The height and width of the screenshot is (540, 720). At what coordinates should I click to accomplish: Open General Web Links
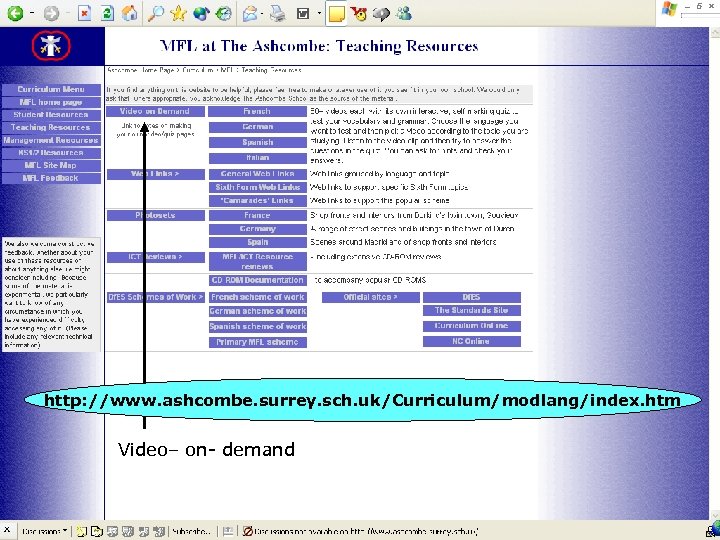258,174
